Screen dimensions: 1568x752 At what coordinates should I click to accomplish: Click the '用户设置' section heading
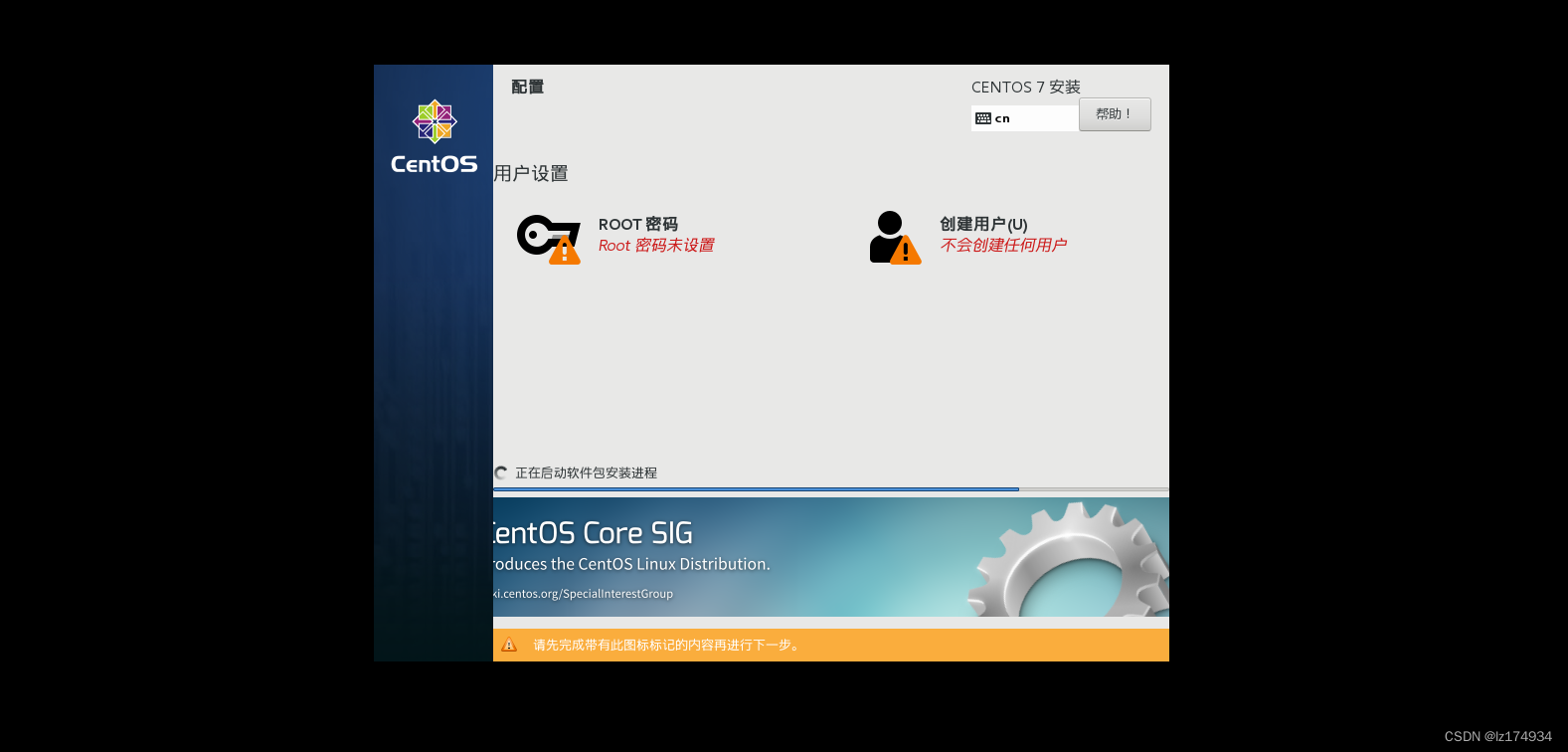tap(531, 173)
